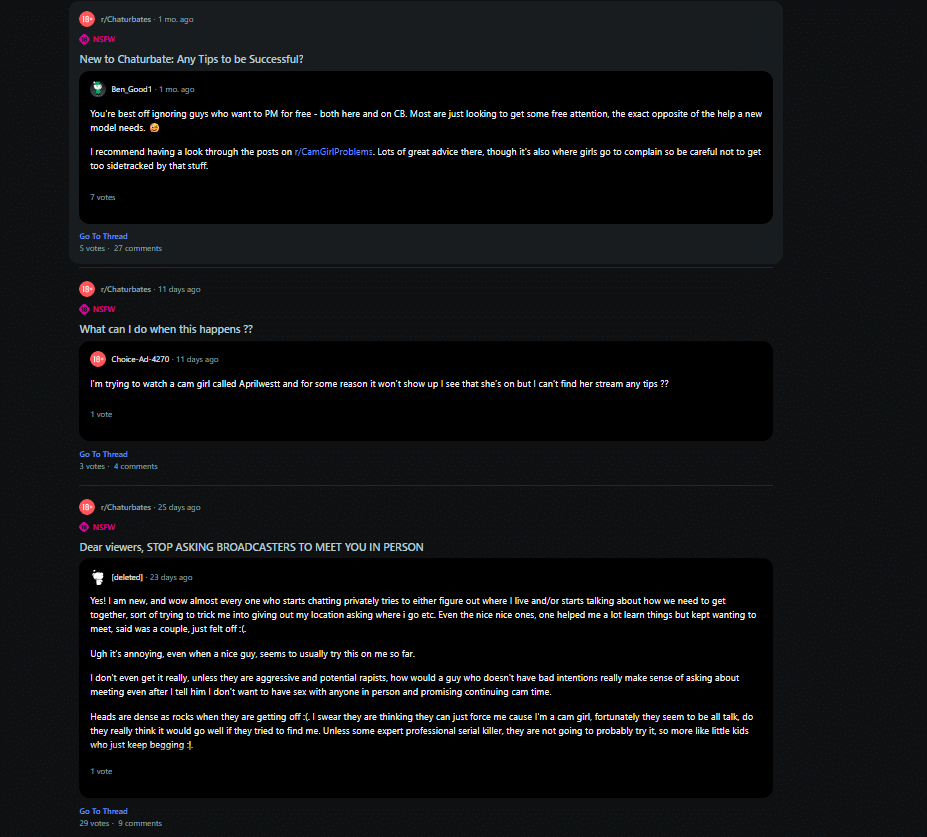This screenshot has height=837, width=927.
Task: Click the 18+ avatar on second post
Action: point(87,289)
